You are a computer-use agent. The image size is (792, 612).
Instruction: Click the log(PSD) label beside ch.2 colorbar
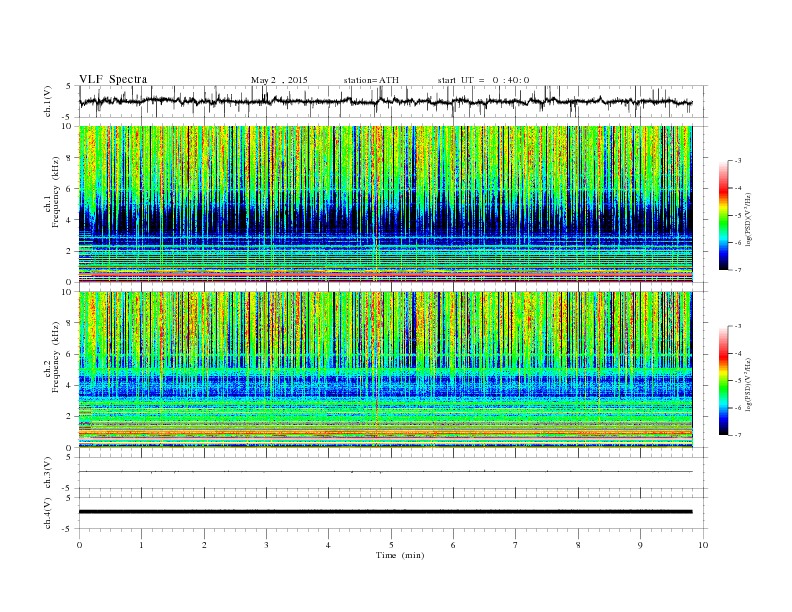click(750, 383)
